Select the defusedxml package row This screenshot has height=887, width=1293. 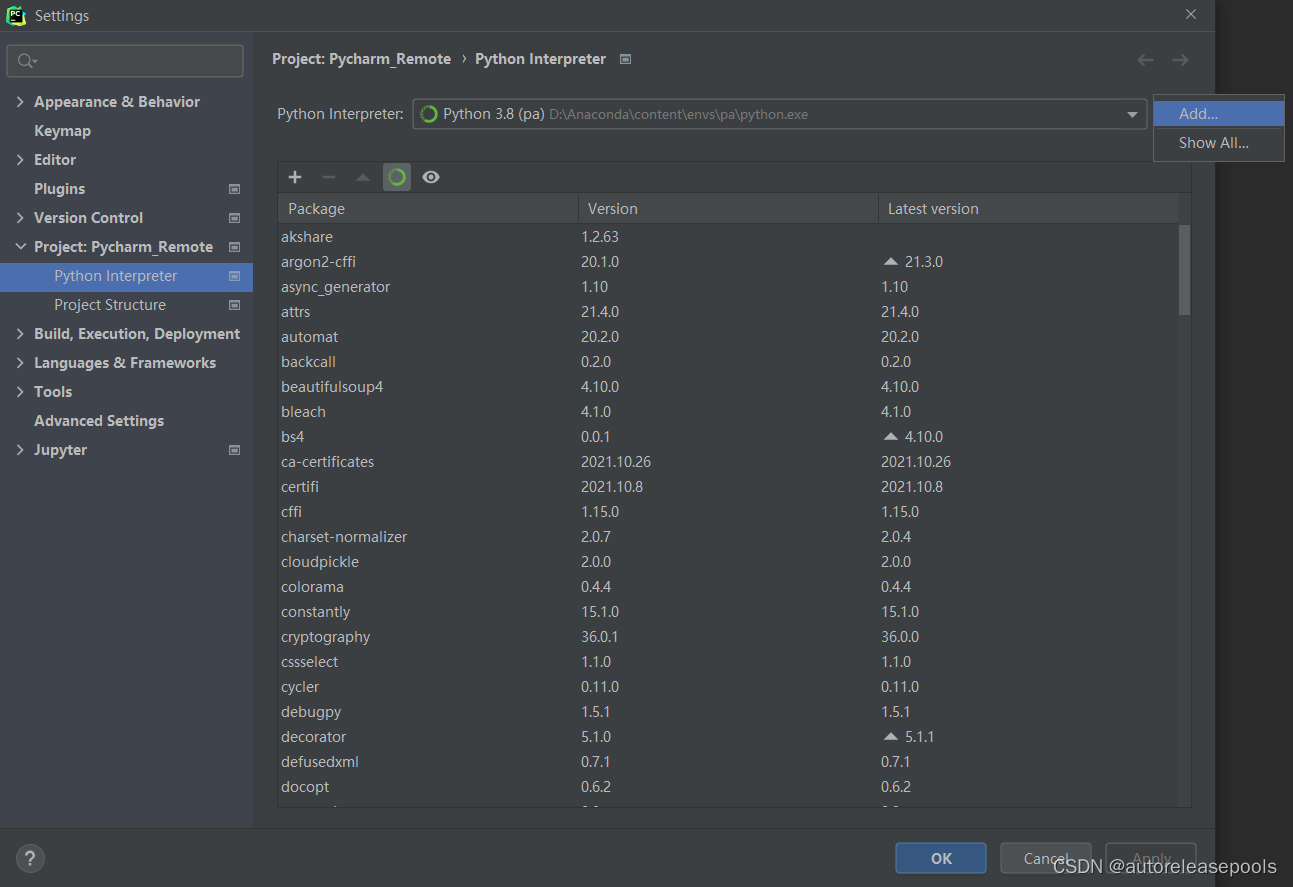point(728,762)
